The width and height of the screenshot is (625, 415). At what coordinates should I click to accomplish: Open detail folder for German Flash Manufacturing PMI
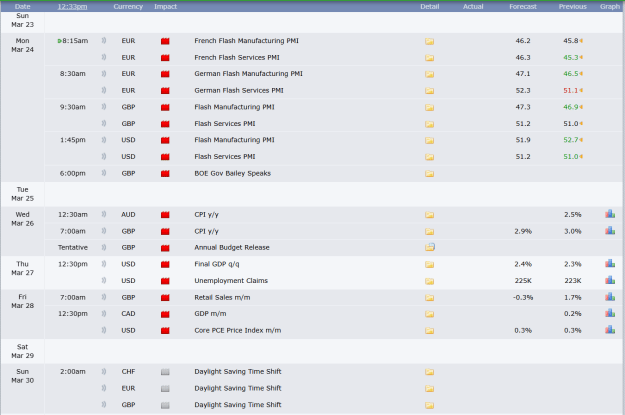tap(429, 74)
